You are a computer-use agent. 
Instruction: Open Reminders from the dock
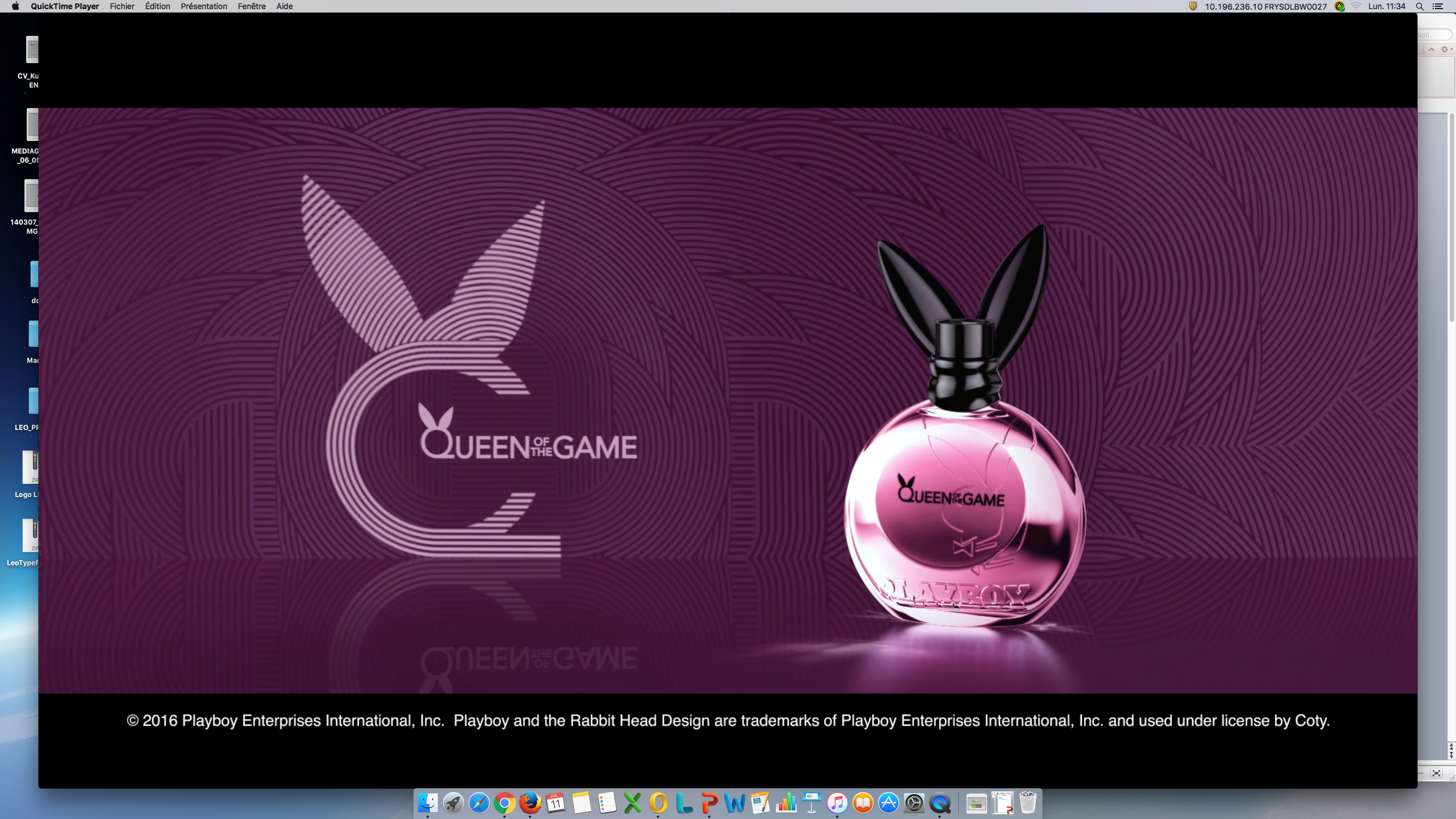607,803
